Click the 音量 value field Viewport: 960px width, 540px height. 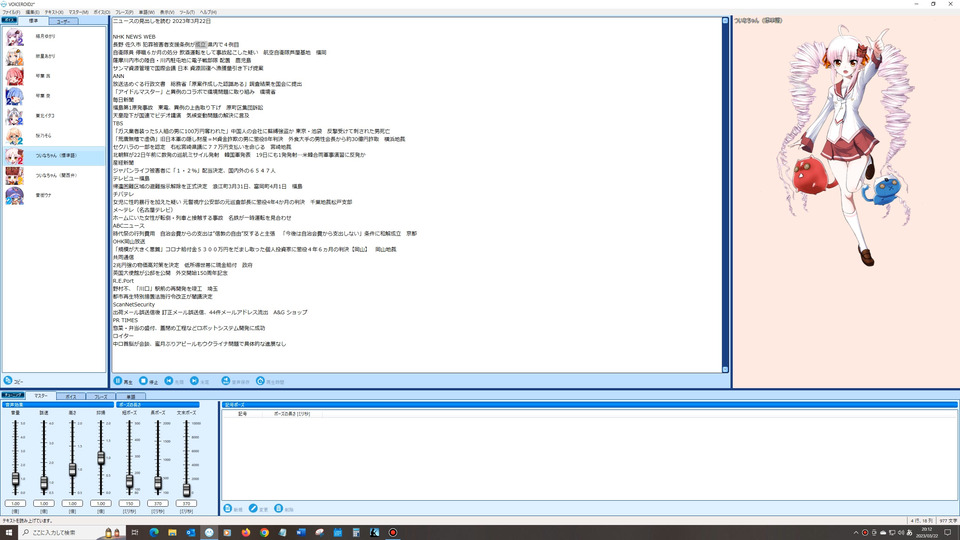point(15,503)
